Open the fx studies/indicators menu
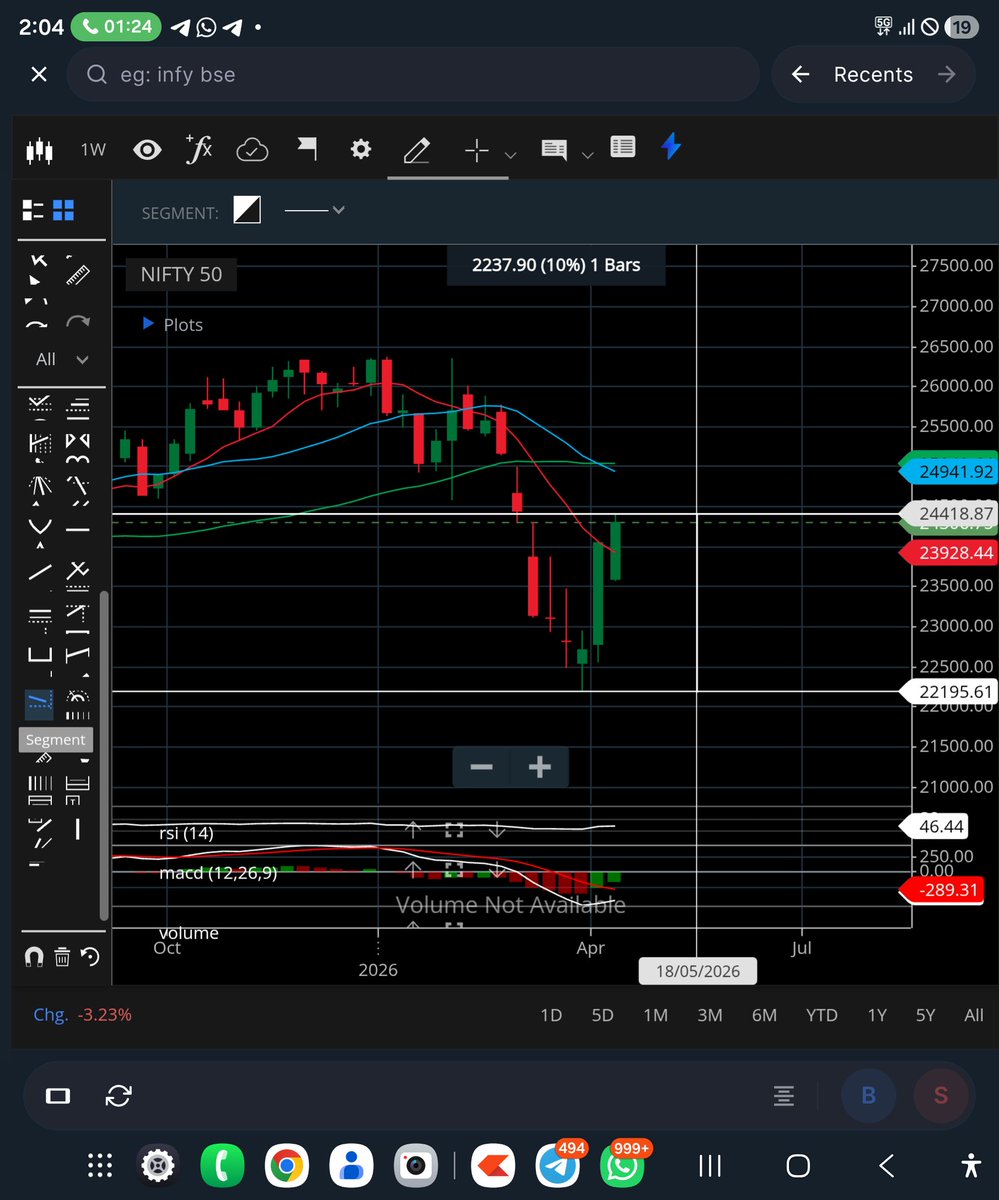 click(199, 149)
